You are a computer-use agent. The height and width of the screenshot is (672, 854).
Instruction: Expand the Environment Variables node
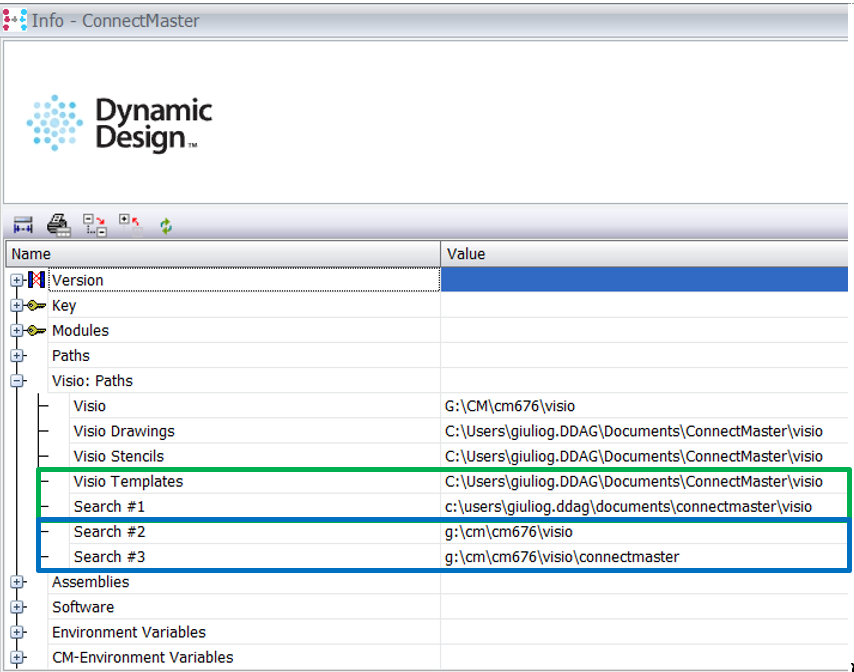coord(17,632)
